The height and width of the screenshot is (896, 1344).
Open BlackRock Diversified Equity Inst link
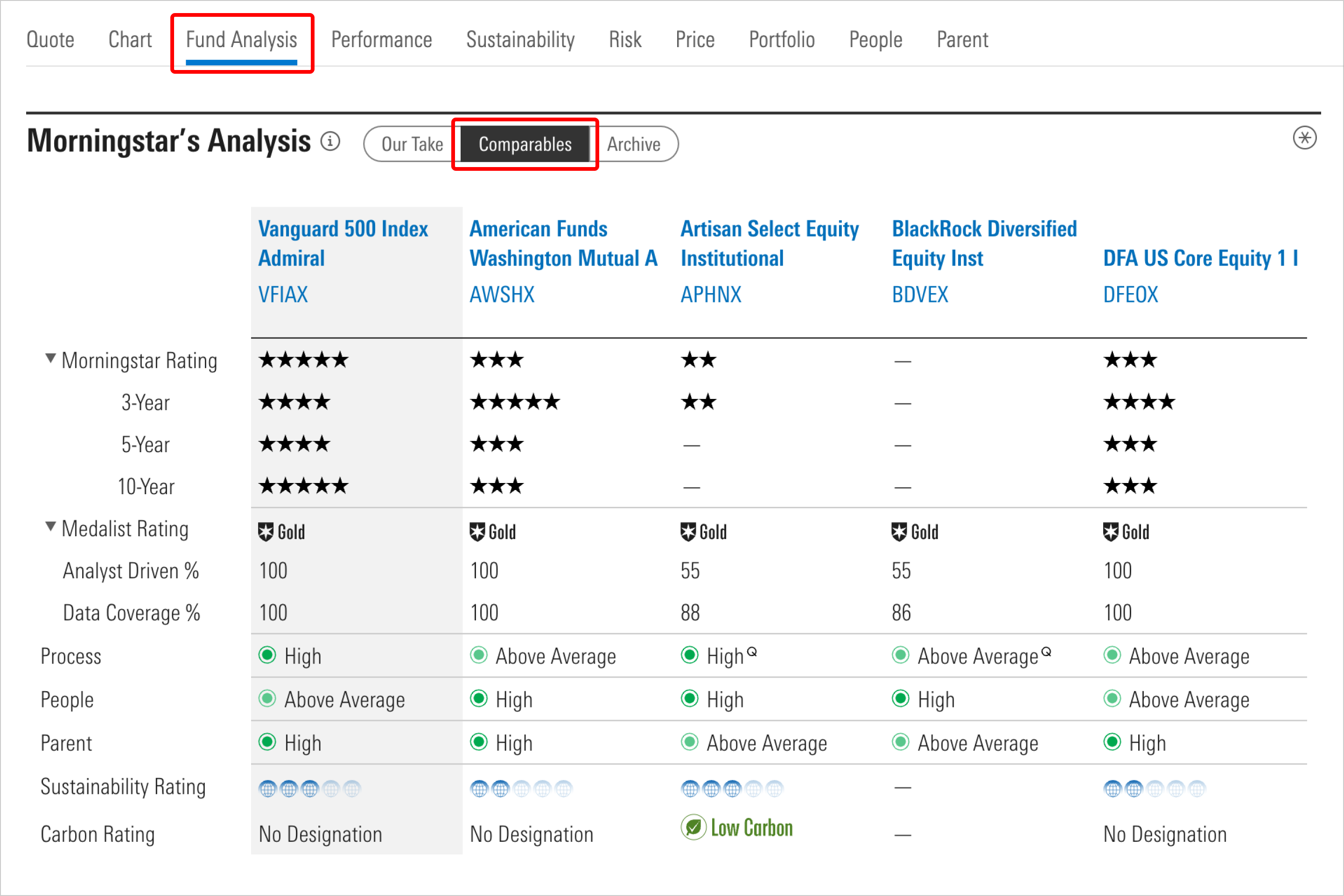point(984,244)
